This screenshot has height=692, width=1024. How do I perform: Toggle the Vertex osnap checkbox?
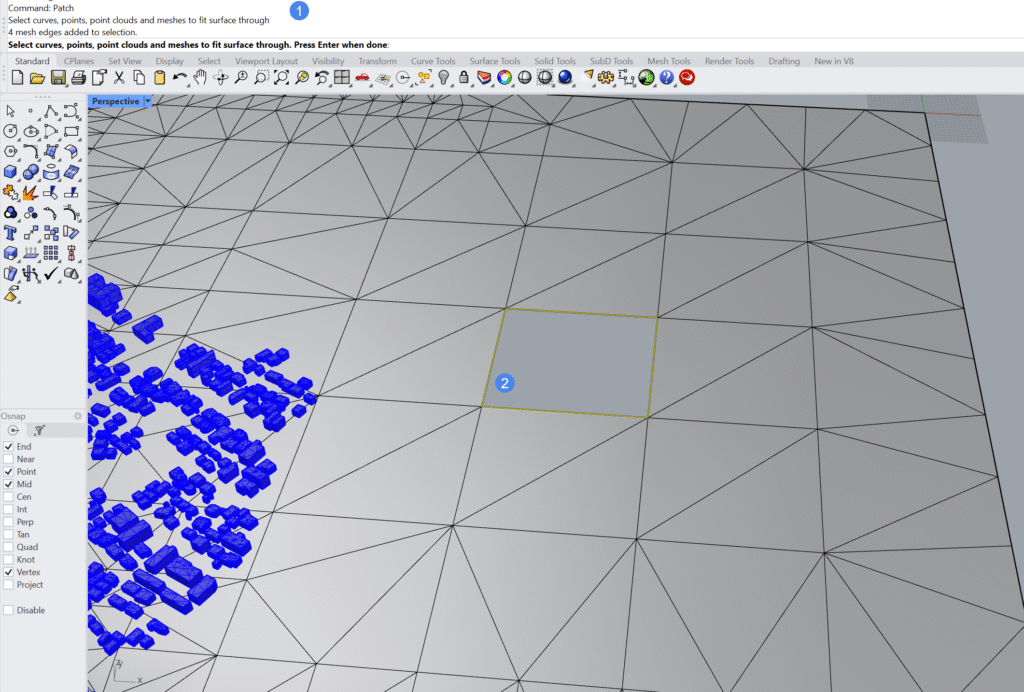pos(9,572)
